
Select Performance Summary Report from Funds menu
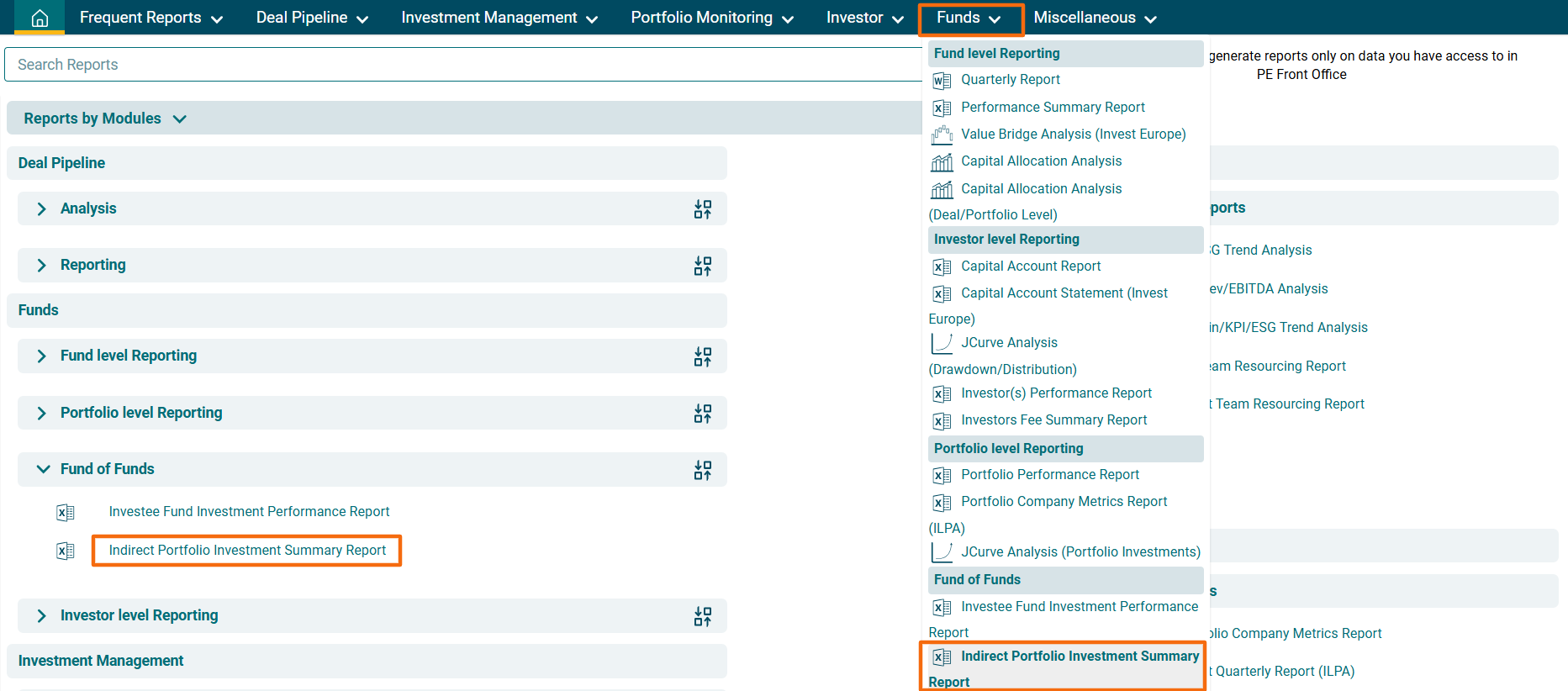click(1053, 108)
